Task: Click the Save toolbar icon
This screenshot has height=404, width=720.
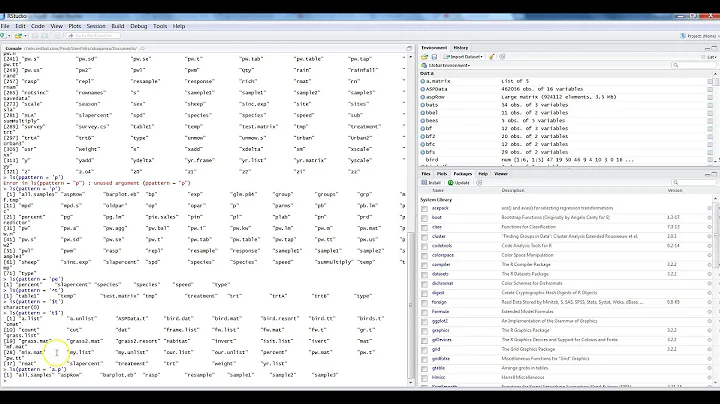Action: tap(35, 35)
